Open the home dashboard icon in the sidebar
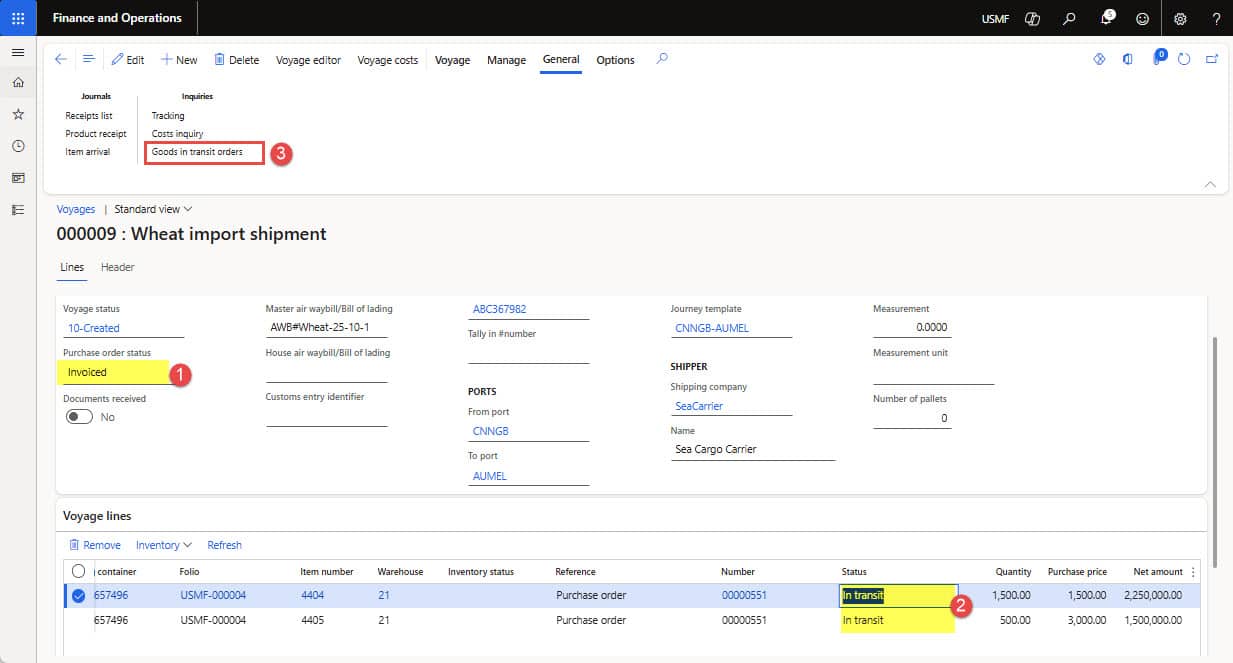 (x=17, y=82)
